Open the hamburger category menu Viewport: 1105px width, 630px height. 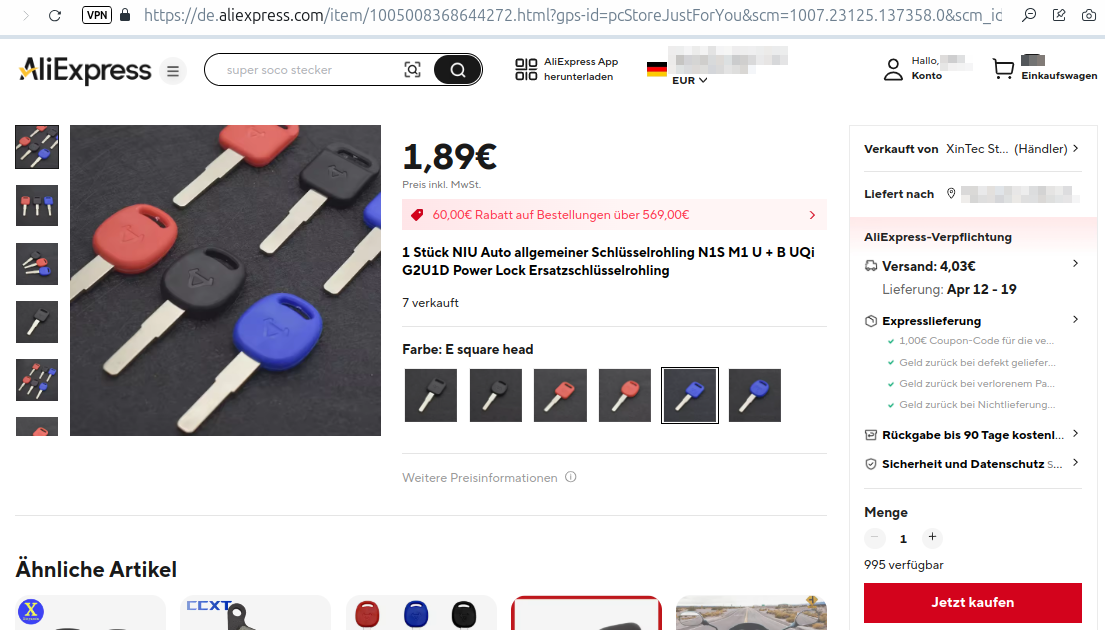pyautogui.click(x=173, y=71)
